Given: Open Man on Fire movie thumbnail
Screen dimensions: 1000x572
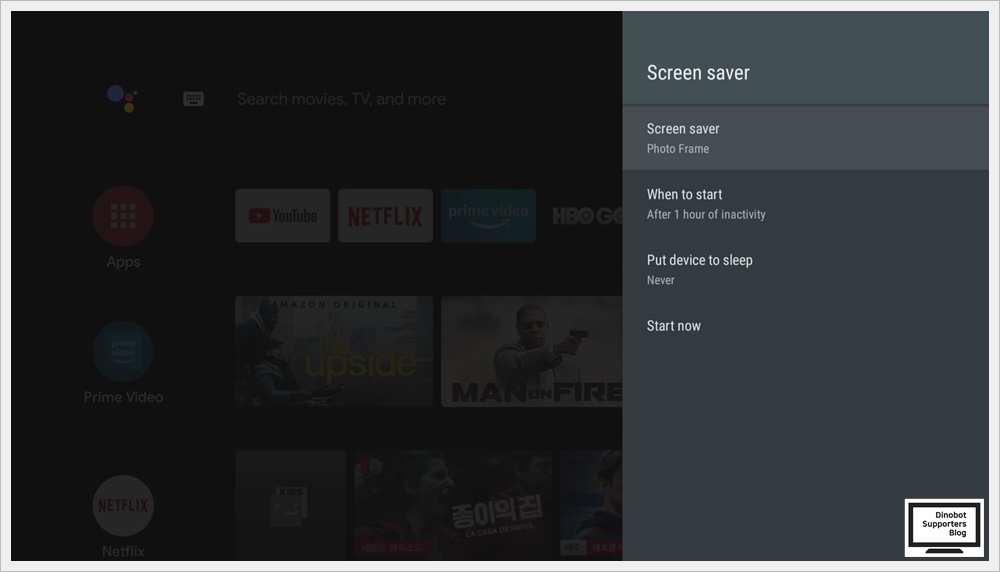Looking at the screenshot, I should point(532,351).
